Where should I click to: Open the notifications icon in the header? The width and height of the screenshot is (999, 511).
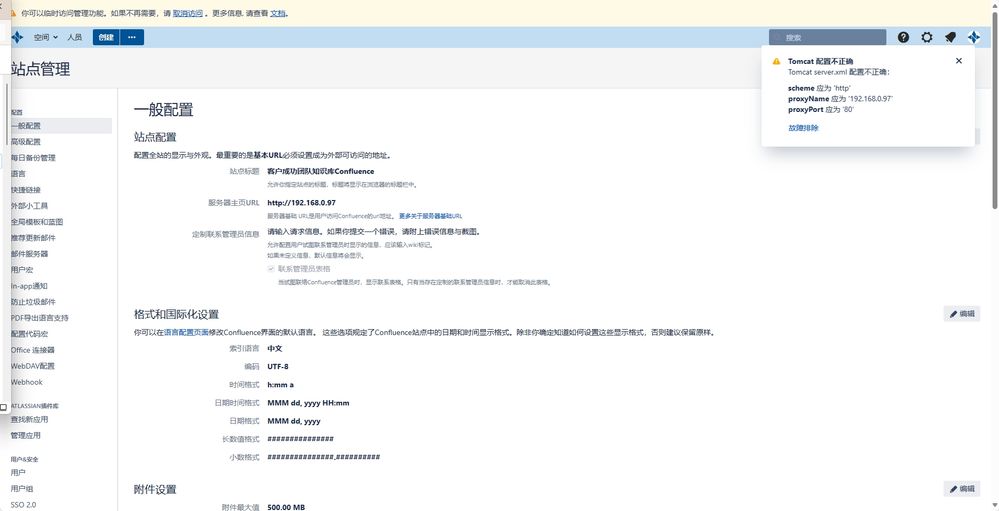pyautogui.click(x=950, y=38)
